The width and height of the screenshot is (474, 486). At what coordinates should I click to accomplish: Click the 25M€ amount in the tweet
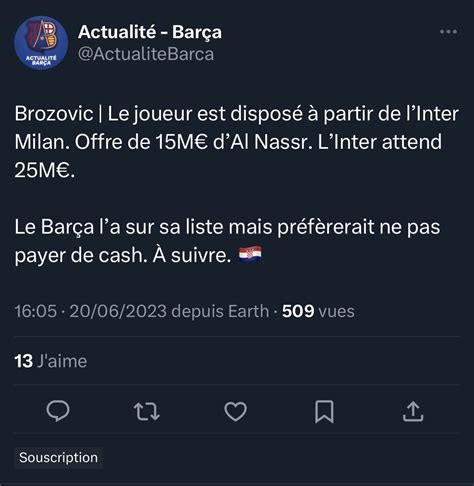(42, 171)
